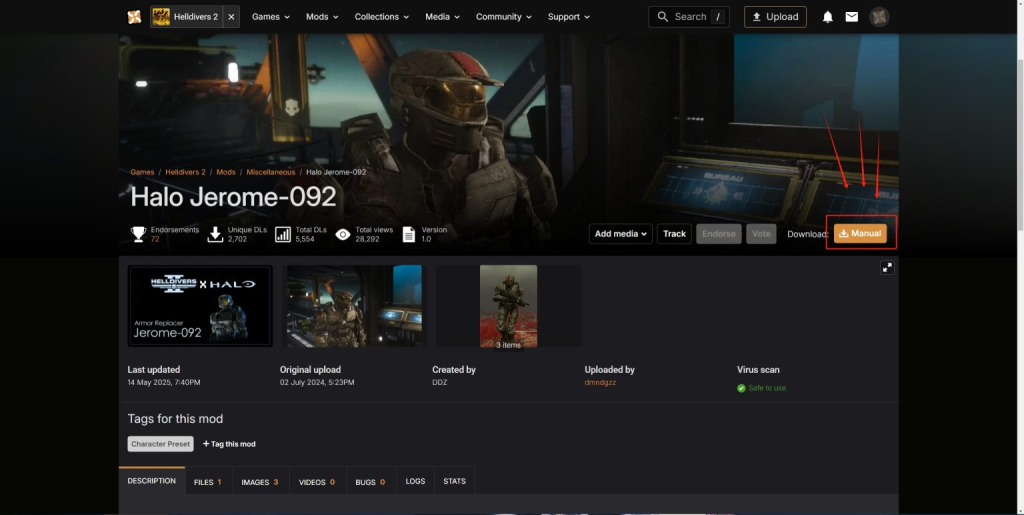Click the Track button

[675, 234]
